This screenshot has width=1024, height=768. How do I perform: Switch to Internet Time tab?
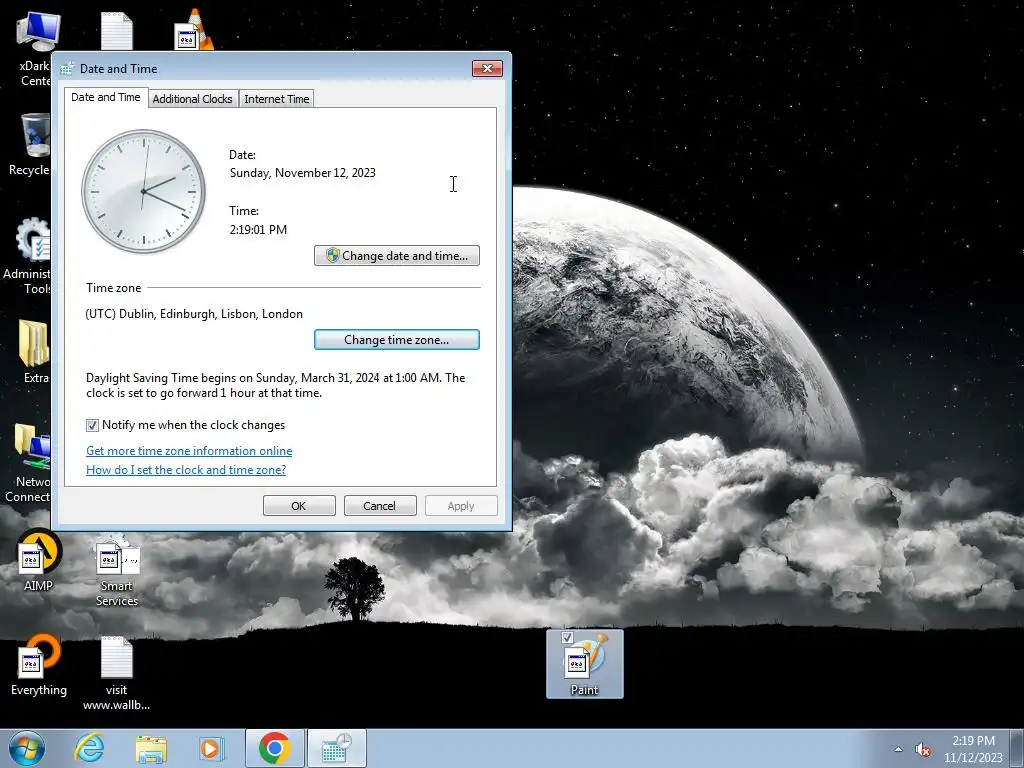coord(277,99)
